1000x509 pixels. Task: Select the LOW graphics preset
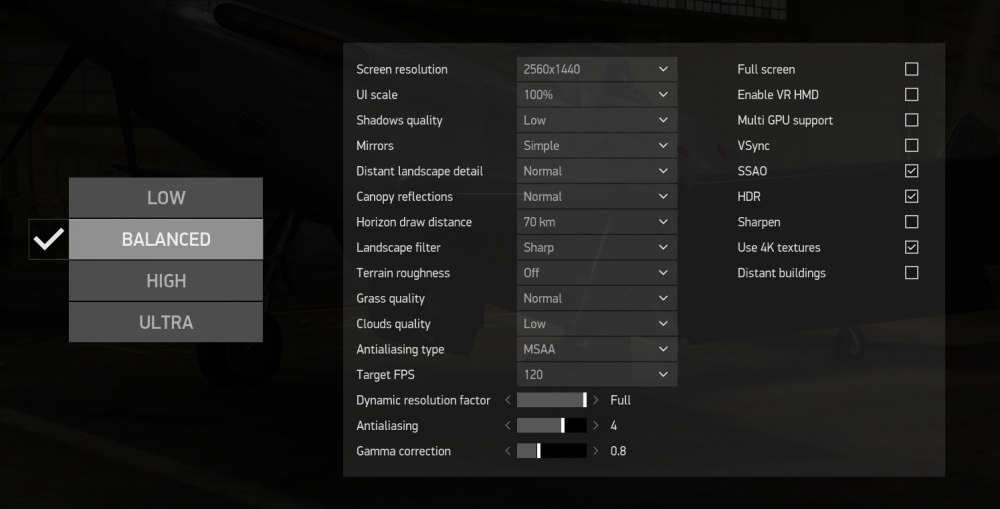click(x=166, y=198)
